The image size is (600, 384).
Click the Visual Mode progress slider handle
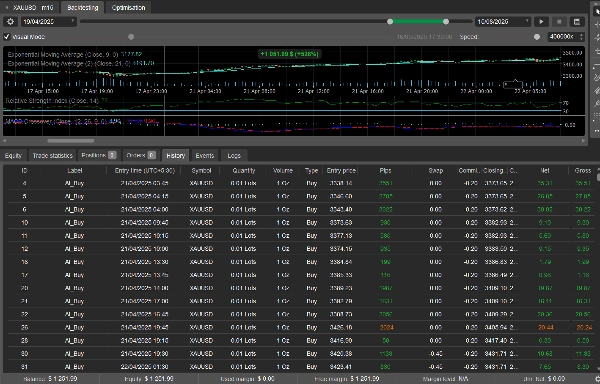pyautogui.click(x=131, y=37)
